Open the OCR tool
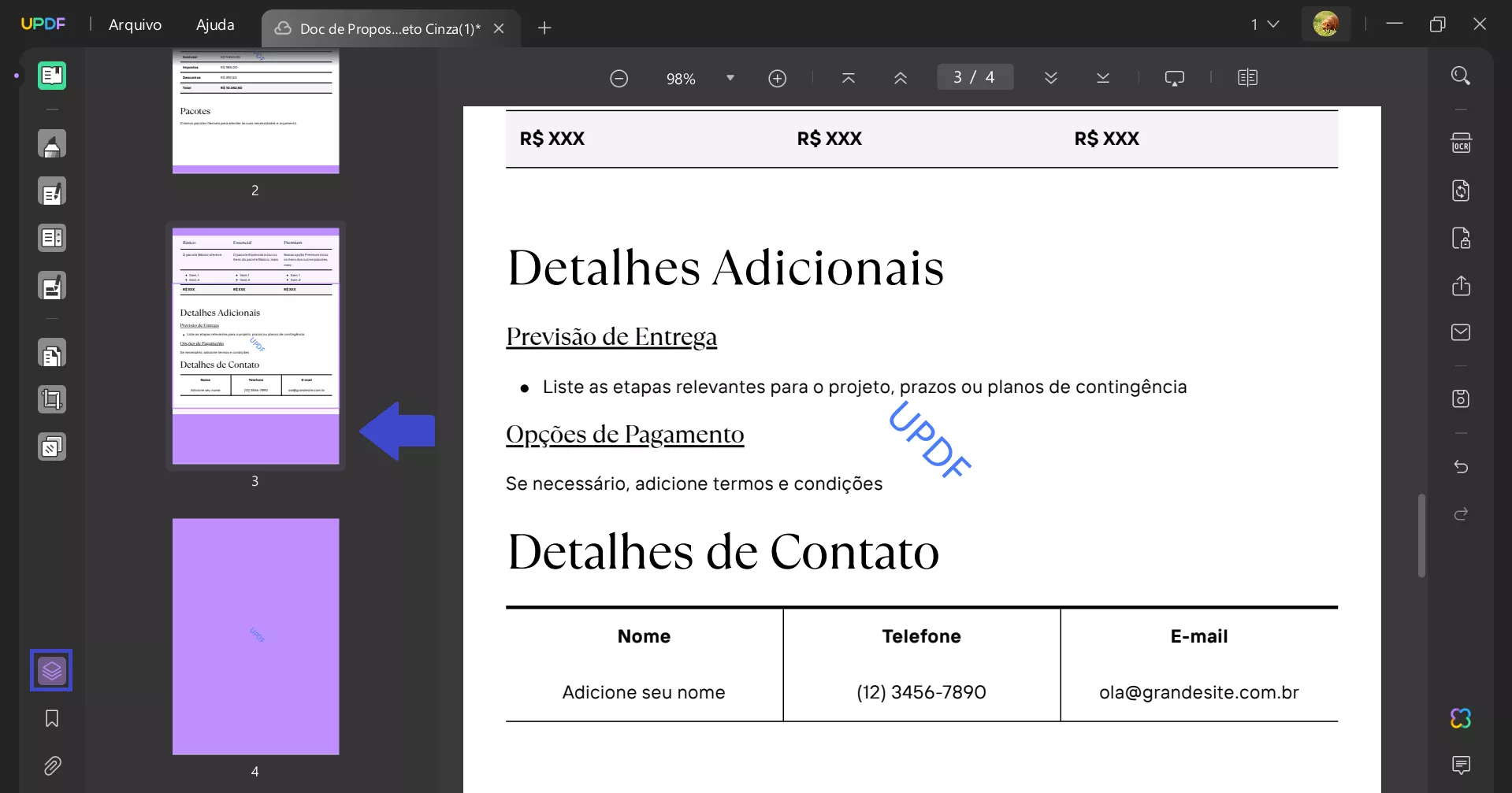 1462,143
